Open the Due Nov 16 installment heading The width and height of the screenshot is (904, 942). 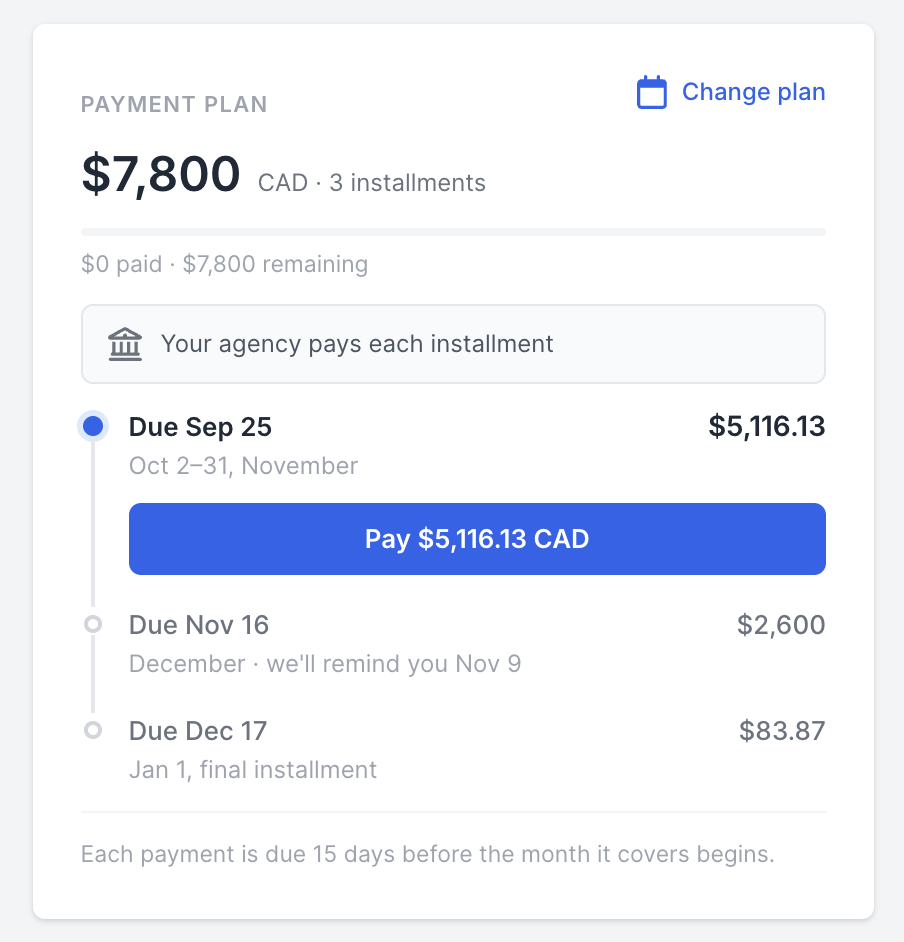click(x=199, y=625)
